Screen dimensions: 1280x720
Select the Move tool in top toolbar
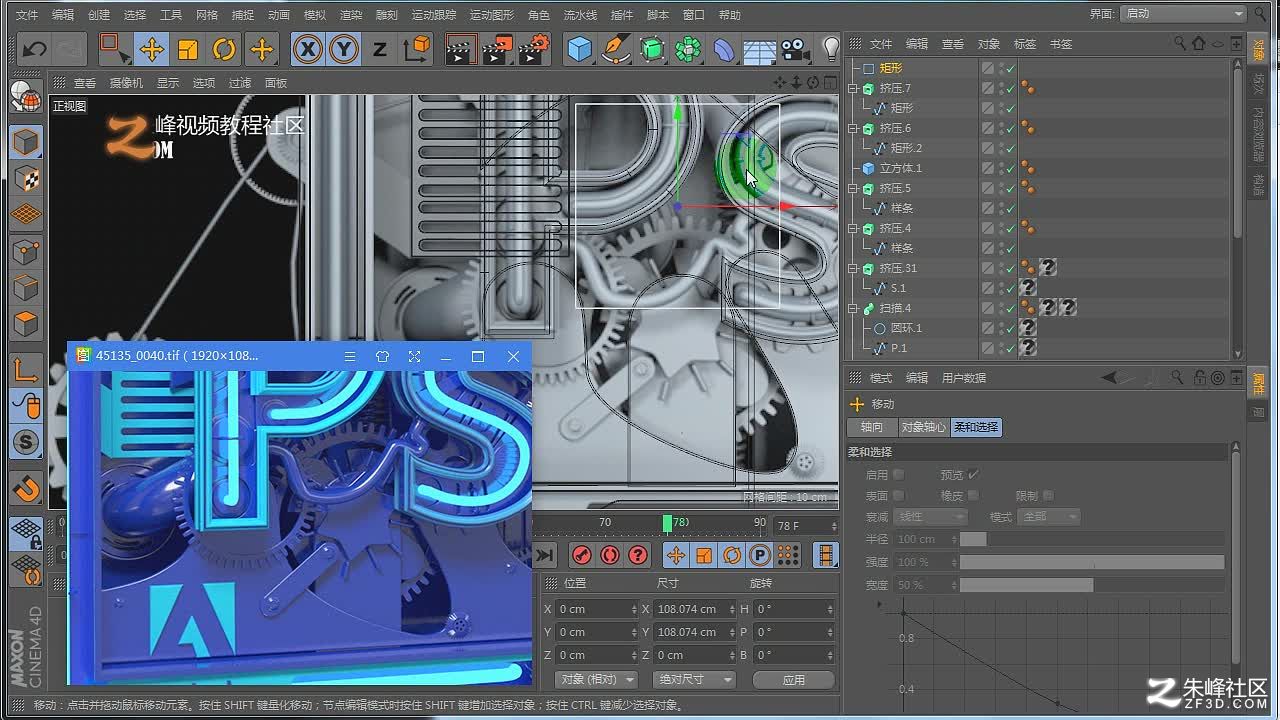(x=152, y=49)
